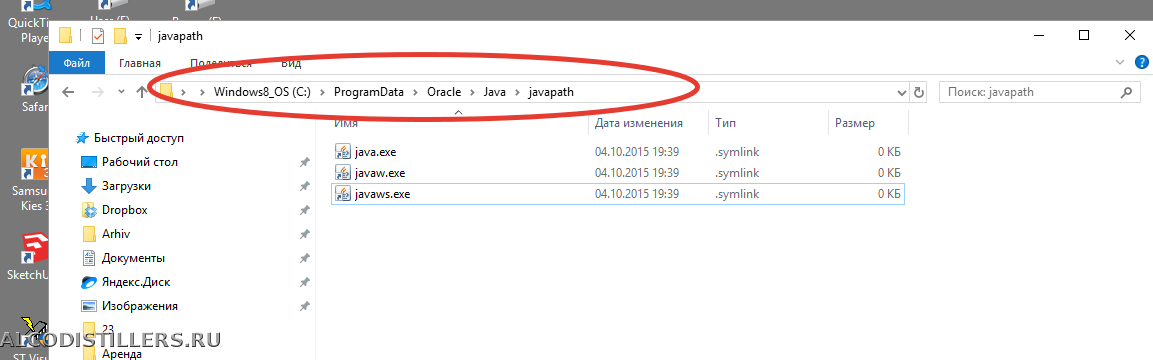Open Изображения in navigation pane
The width and height of the screenshot is (1153, 360).
(140, 306)
